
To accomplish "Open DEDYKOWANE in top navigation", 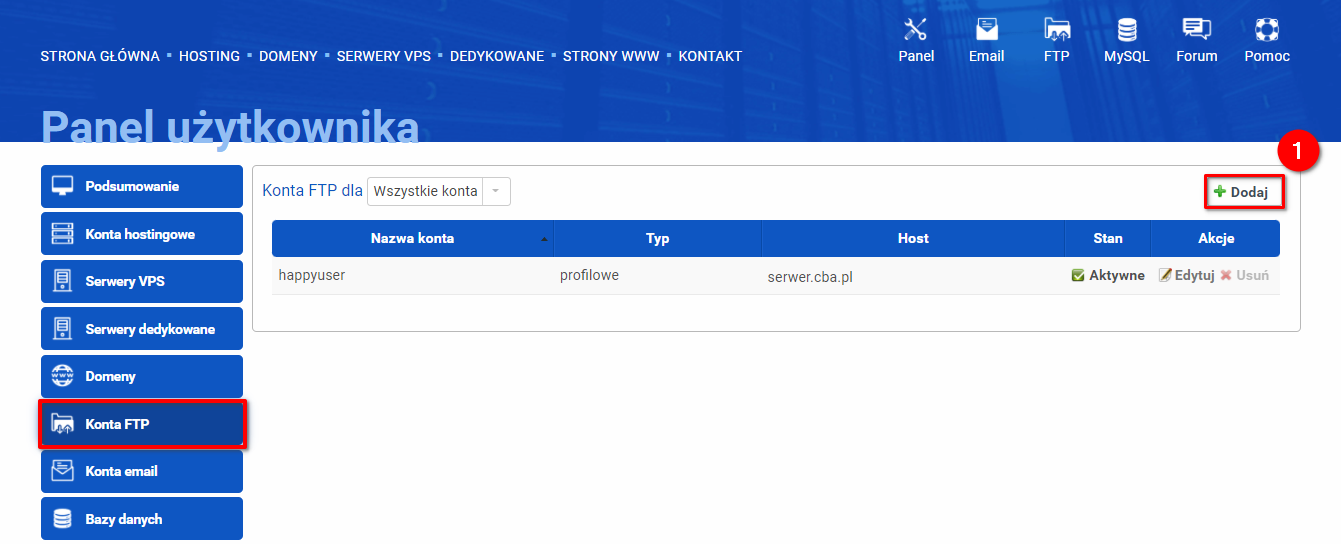I will 497,56.
